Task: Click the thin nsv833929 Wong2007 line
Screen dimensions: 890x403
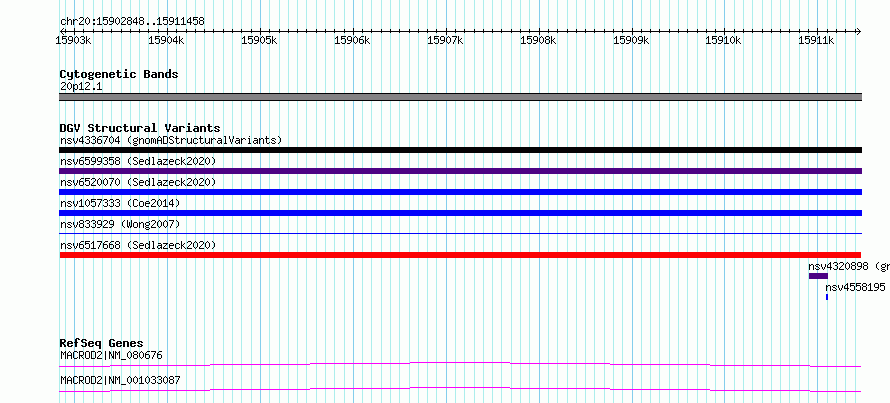Action: click(x=460, y=233)
